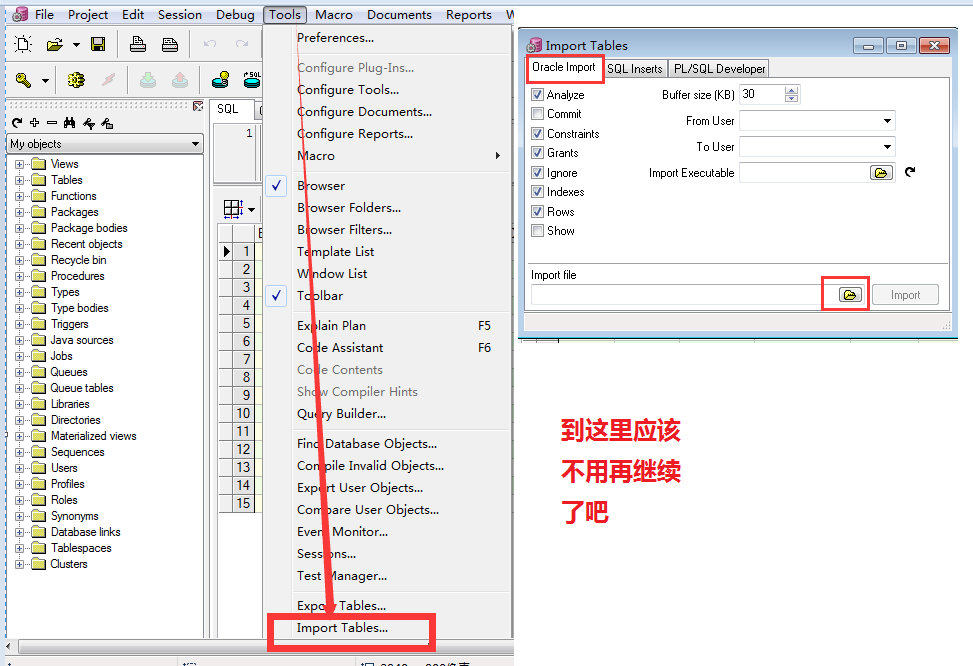
Task: Click the SQL database toolbar icon
Action: (x=252, y=80)
